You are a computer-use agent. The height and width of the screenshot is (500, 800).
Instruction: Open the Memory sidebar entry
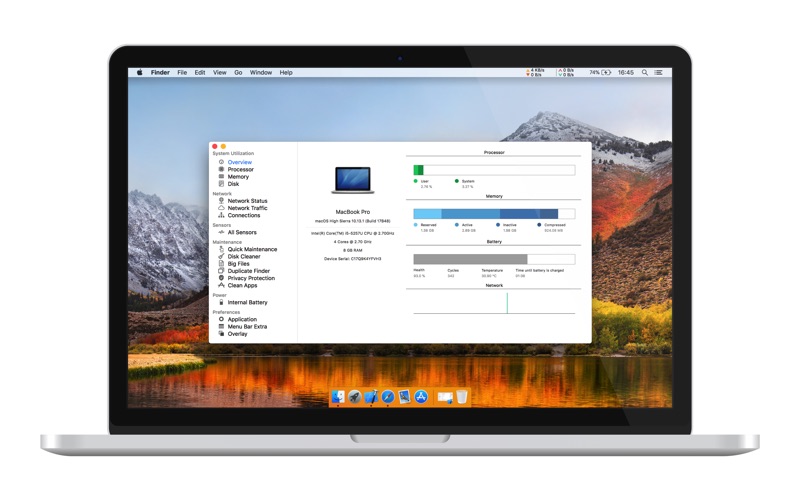pos(238,177)
